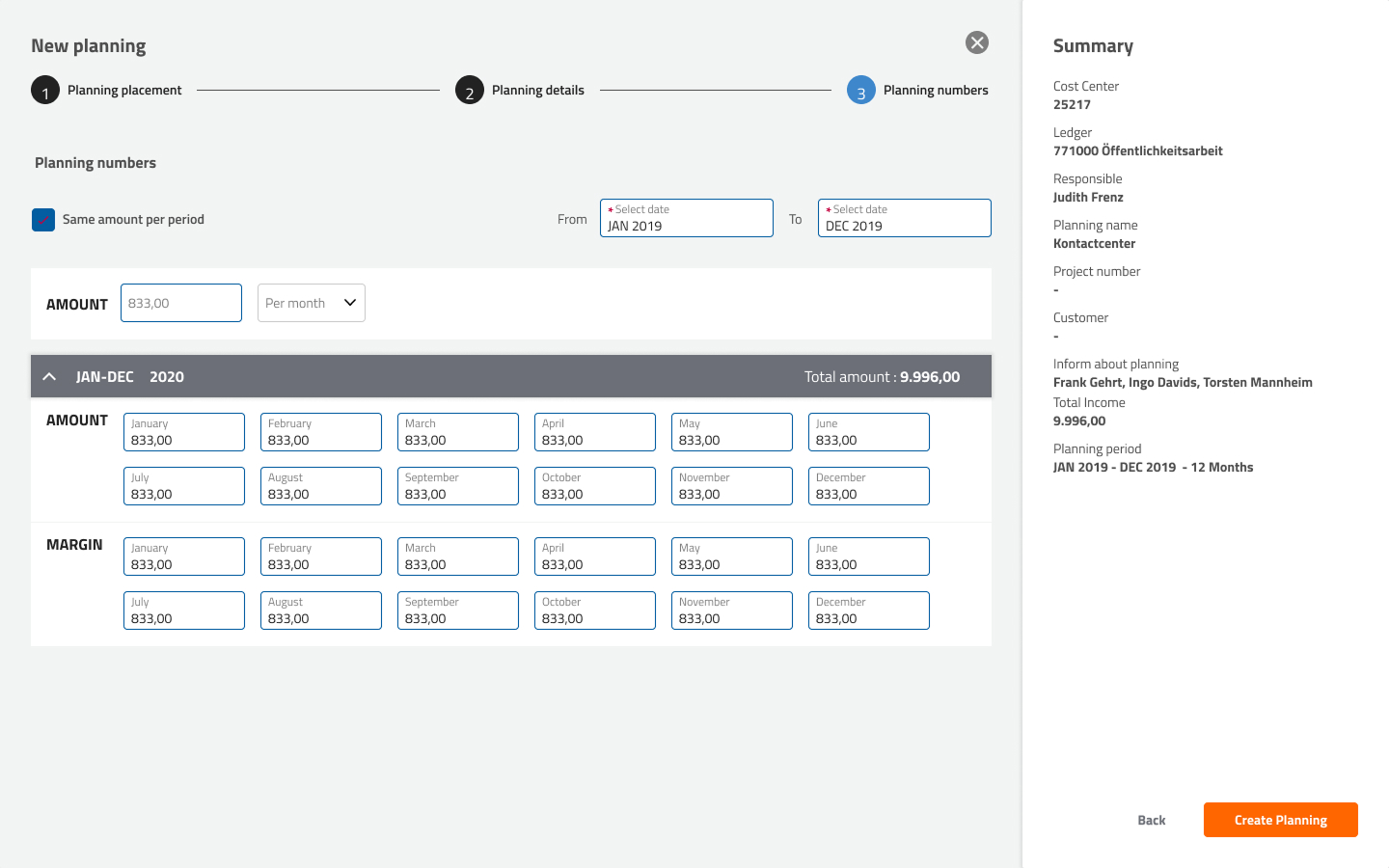
Task: Click step 1 Planning placement circle
Action: [x=45, y=91]
